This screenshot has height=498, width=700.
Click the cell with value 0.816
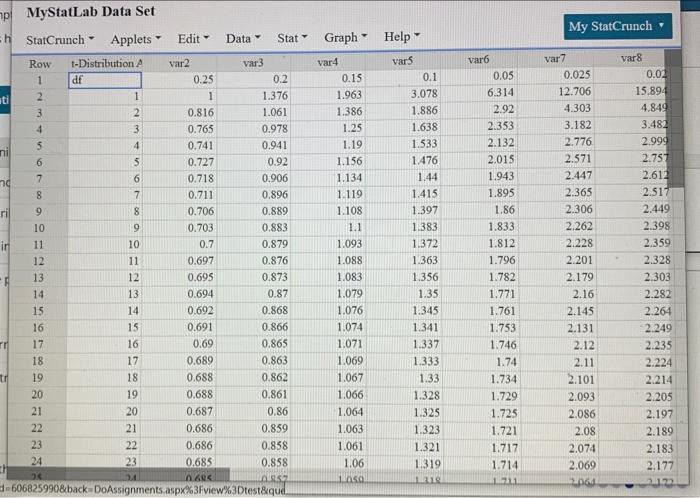(179, 112)
